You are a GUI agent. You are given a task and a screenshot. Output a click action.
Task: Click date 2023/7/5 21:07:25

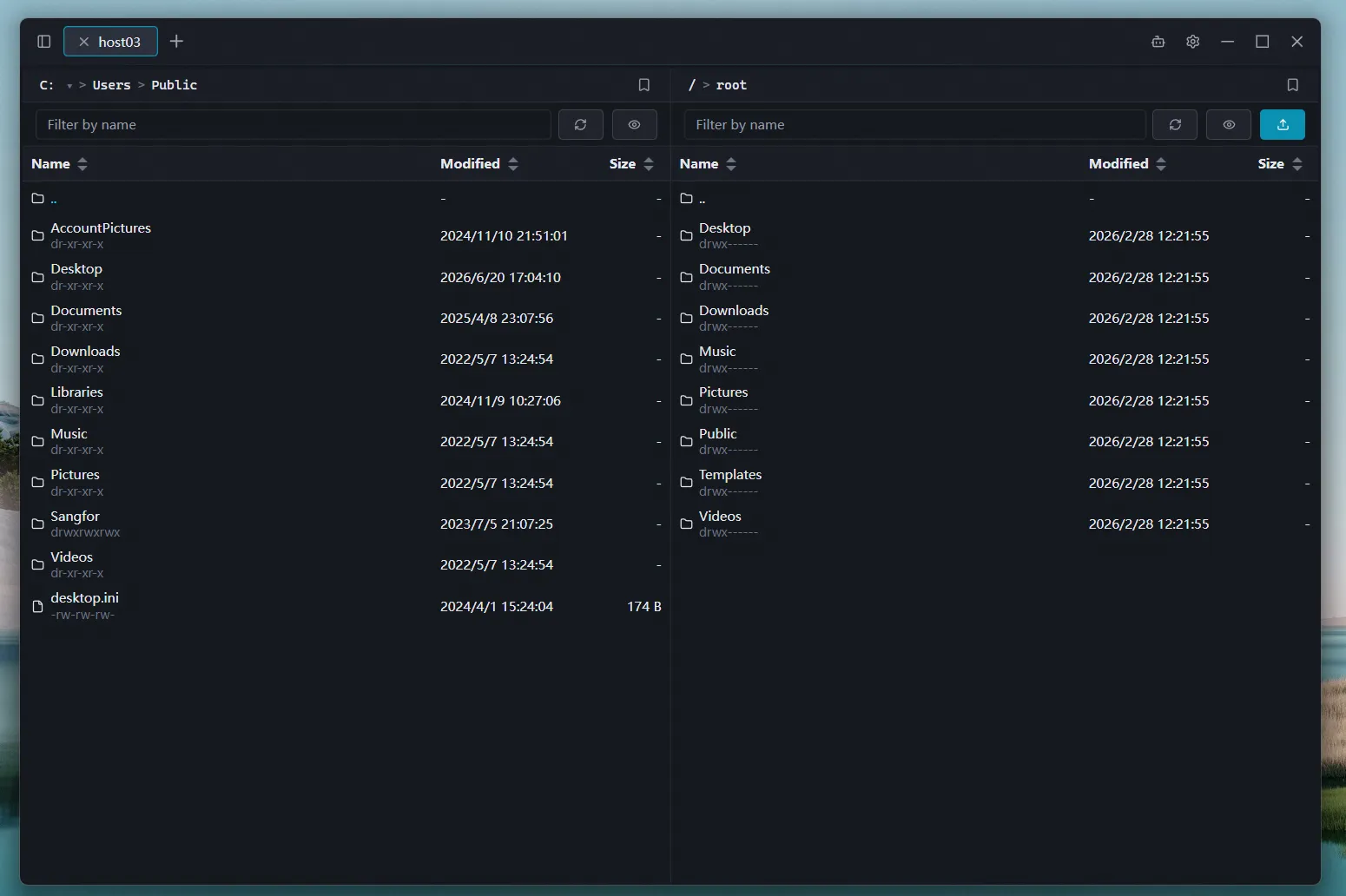[497, 524]
